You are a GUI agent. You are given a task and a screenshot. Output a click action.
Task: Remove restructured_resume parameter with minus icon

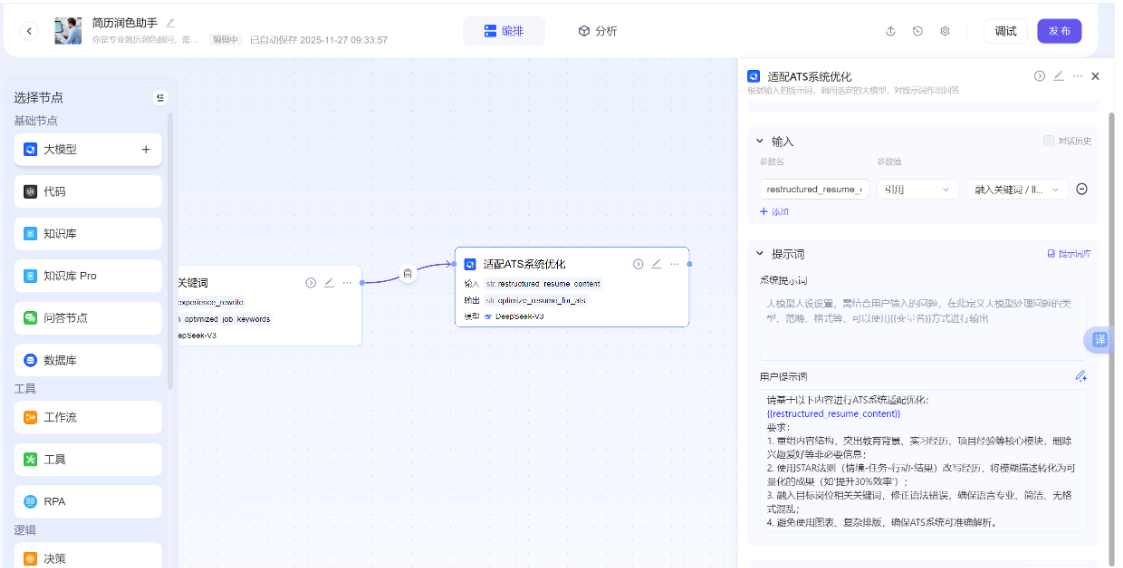(x=1081, y=189)
